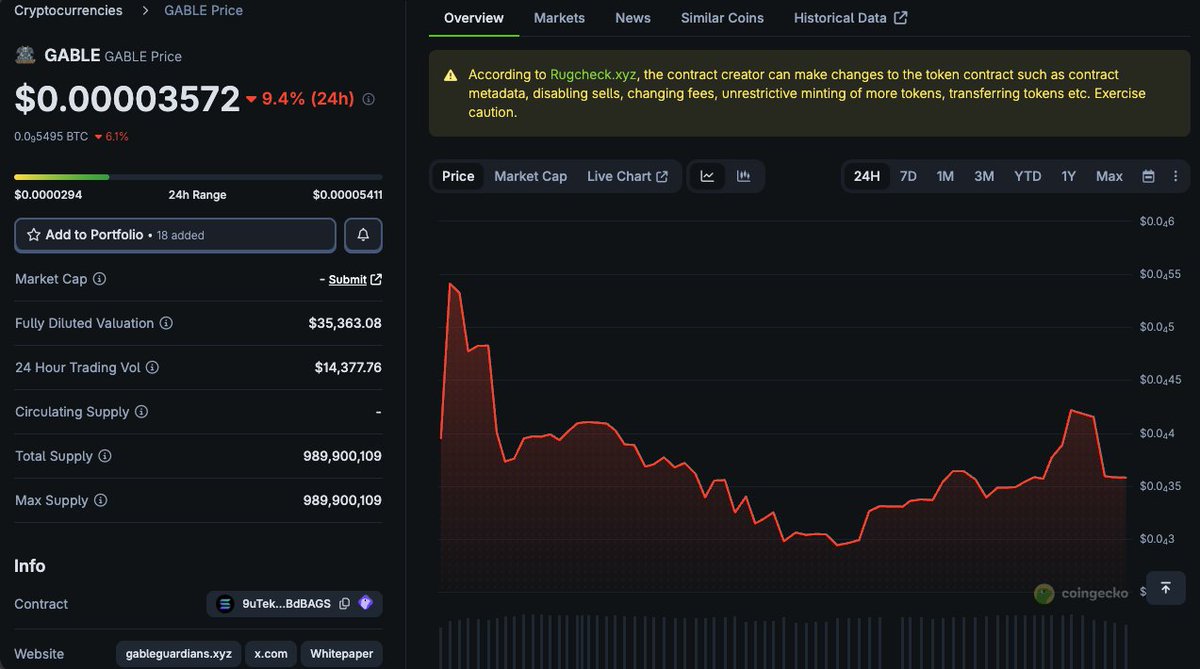This screenshot has width=1200, height=669.
Task: Click the price alert bell icon
Action: click(x=363, y=235)
